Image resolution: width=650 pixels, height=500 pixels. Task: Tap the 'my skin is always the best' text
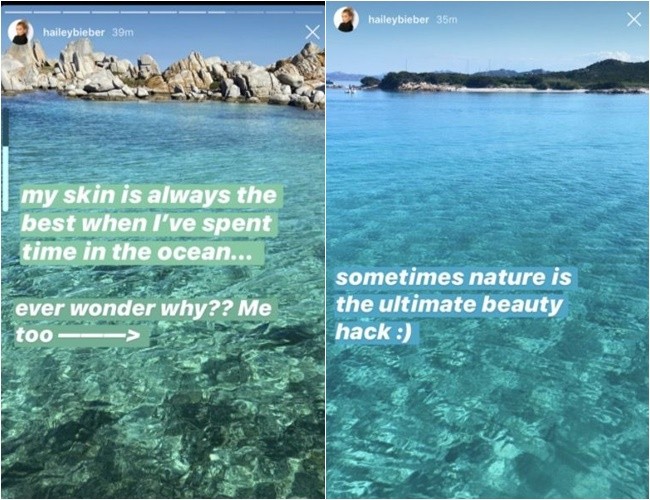[x=148, y=223]
